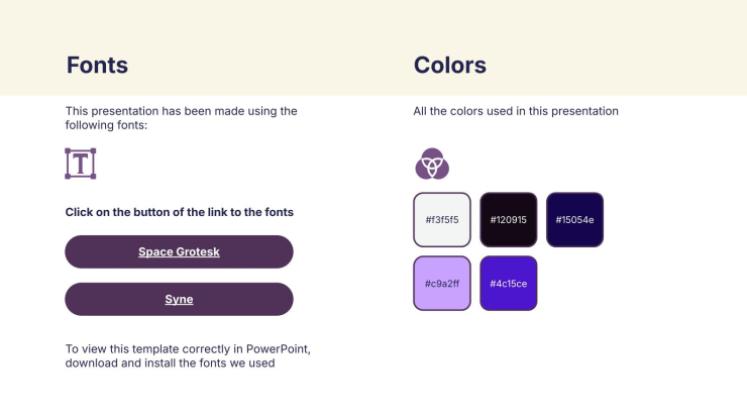Click the #4c15ce violet color swatch
The image size is (747, 420).
click(x=508, y=283)
